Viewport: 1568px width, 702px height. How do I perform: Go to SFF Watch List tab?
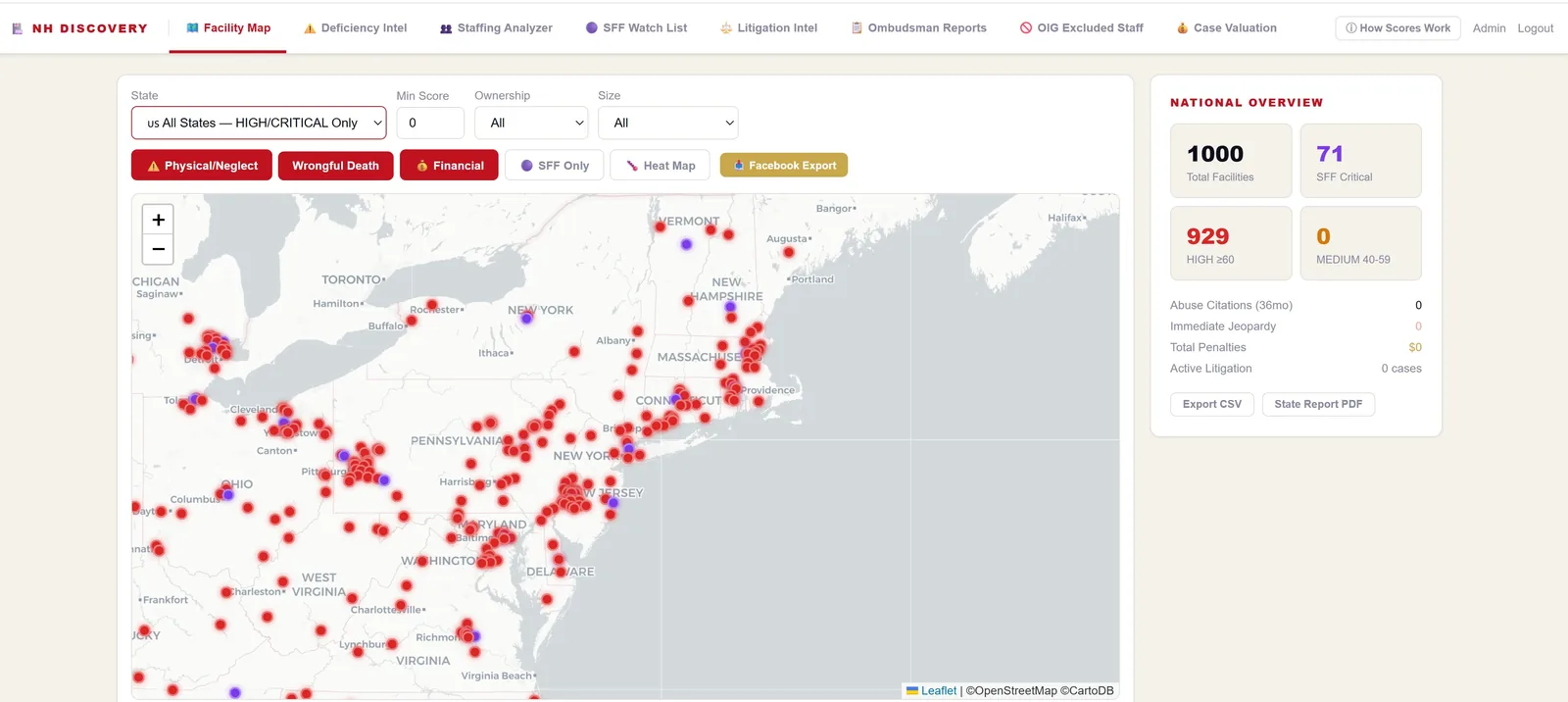636,28
